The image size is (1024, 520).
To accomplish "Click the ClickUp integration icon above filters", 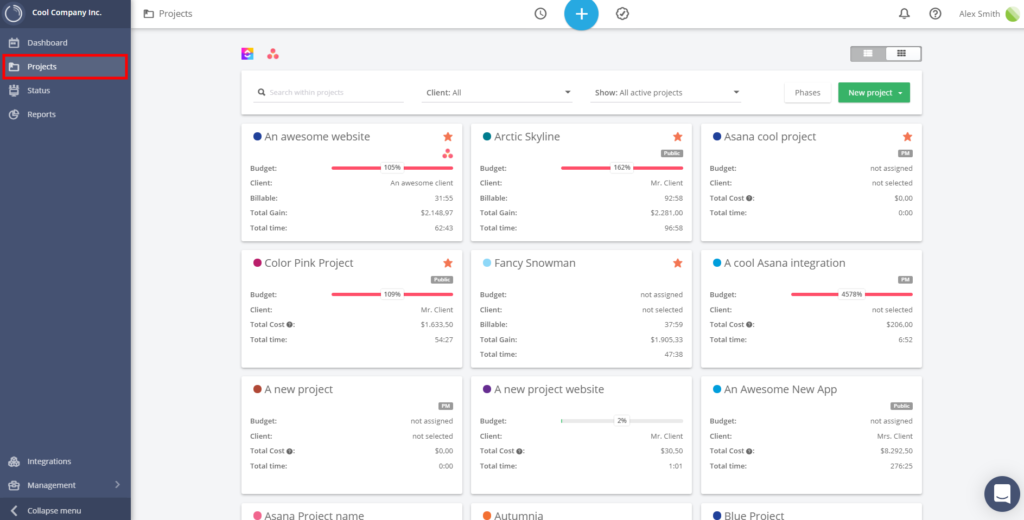I will pos(248,54).
